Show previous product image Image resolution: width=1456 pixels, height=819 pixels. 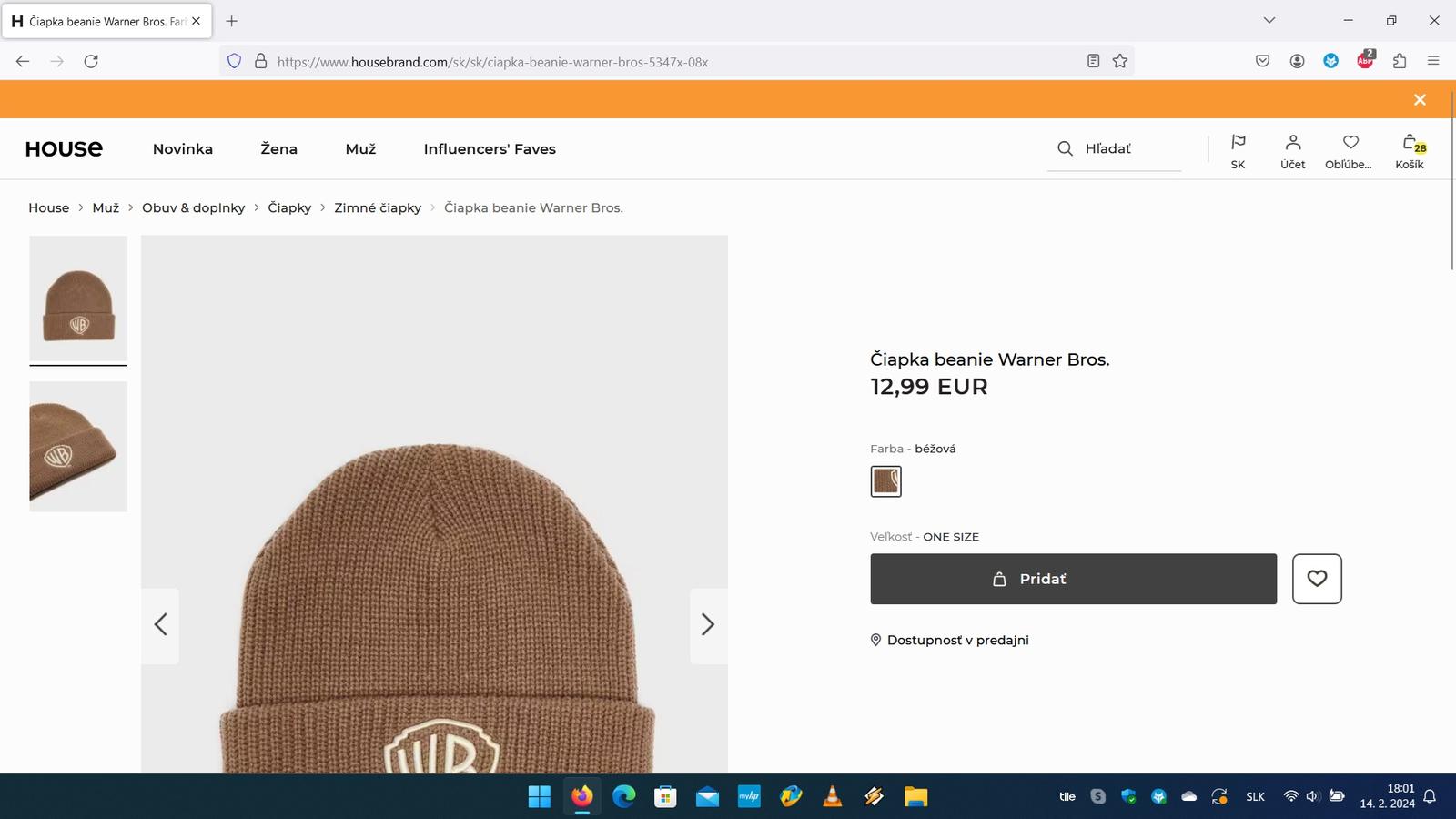[x=161, y=625]
